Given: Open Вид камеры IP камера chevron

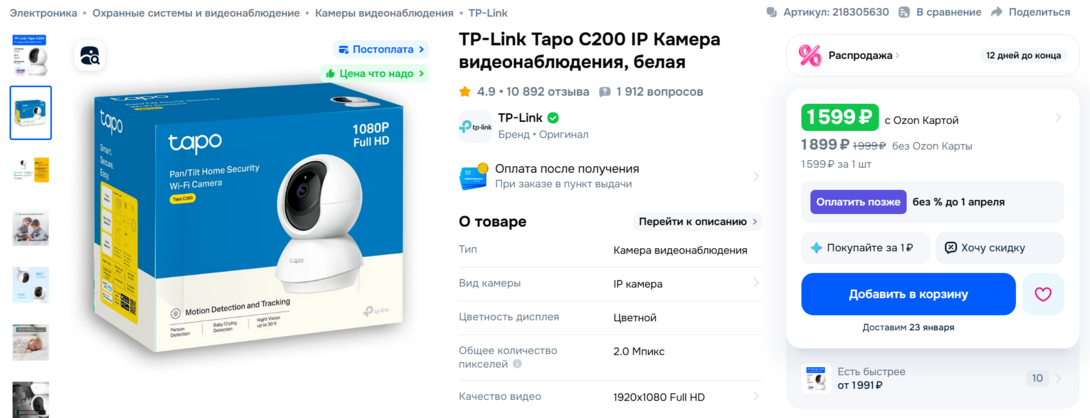Looking at the screenshot, I should pyautogui.click(x=756, y=283).
